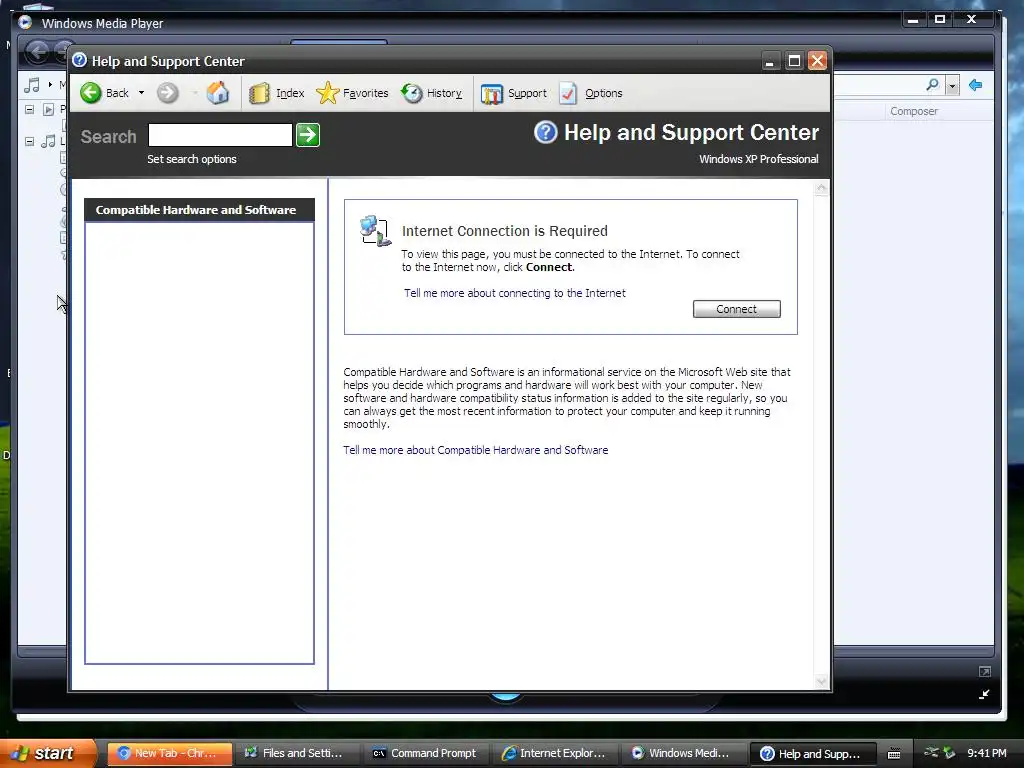The width and height of the screenshot is (1024, 768).
Task: Maximize the Help and Support Center window
Action: tap(794, 61)
